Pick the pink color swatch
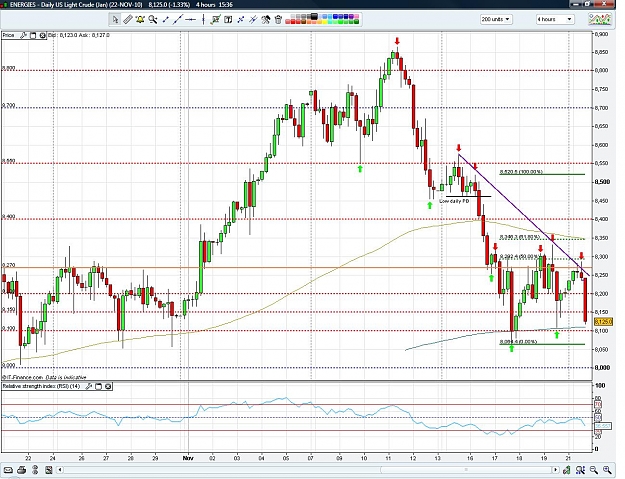625x479 pixels. 356,16
